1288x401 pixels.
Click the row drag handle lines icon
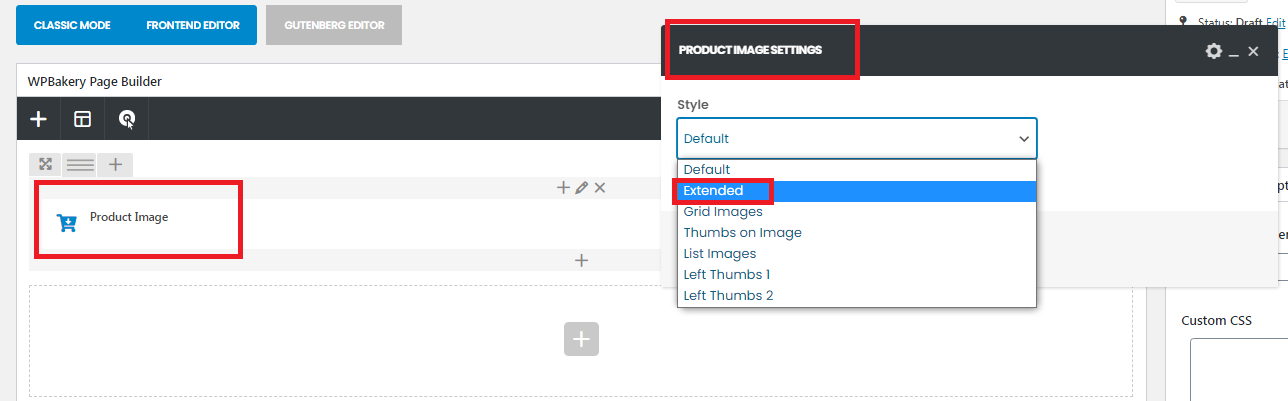coord(80,164)
